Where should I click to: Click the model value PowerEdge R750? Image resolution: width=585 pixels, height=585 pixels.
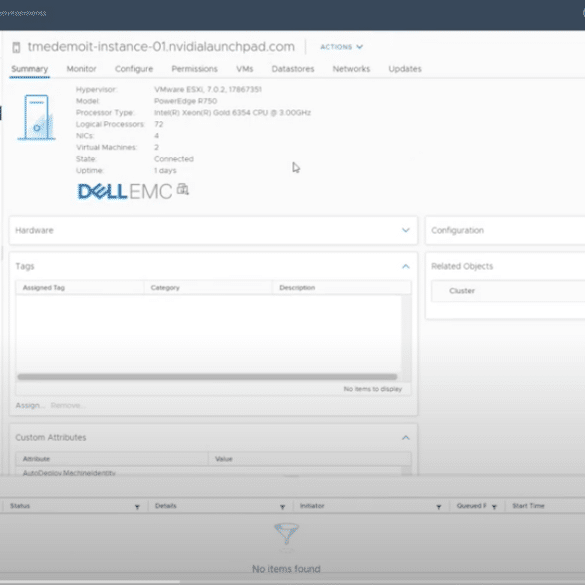click(x=185, y=101)
